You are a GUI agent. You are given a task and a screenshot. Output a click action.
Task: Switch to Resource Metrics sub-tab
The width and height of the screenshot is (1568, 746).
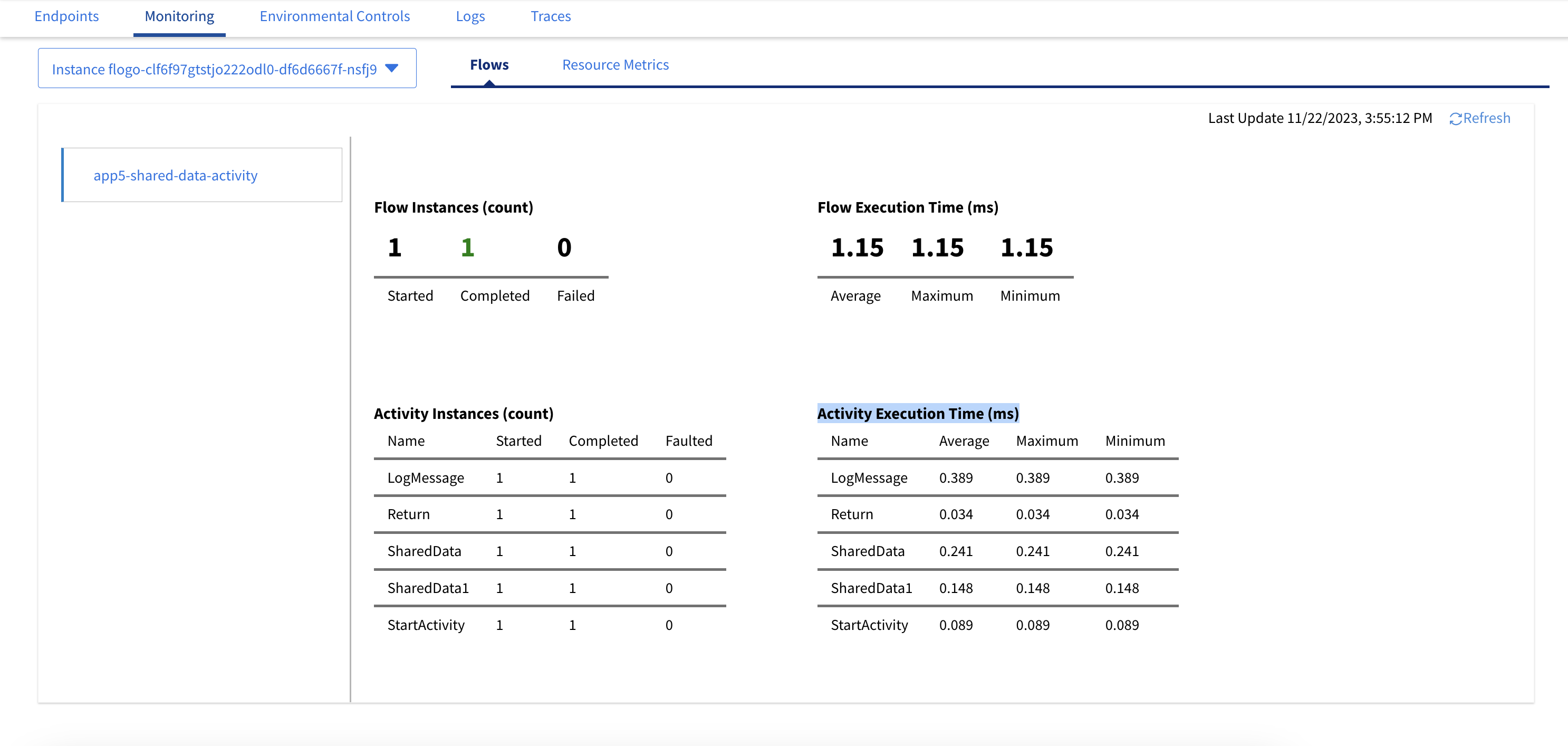click(615, 64)
